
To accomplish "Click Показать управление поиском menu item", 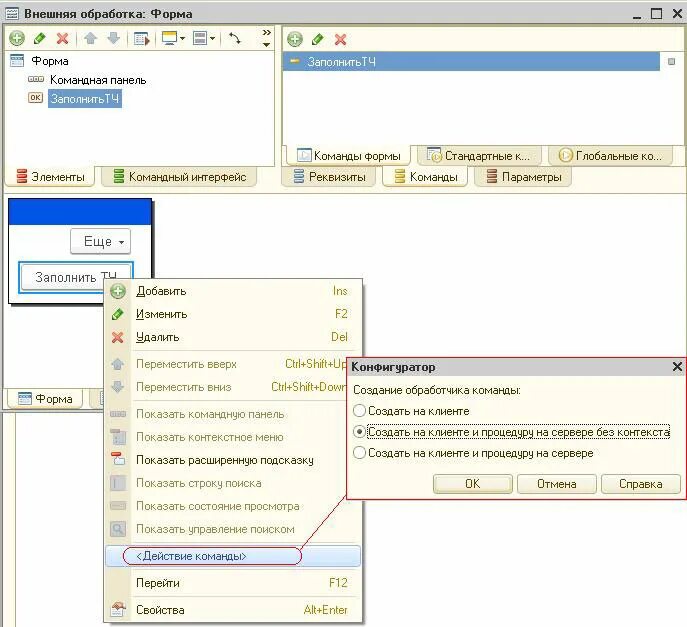I will pyautogui.click(x=234, y=529).
